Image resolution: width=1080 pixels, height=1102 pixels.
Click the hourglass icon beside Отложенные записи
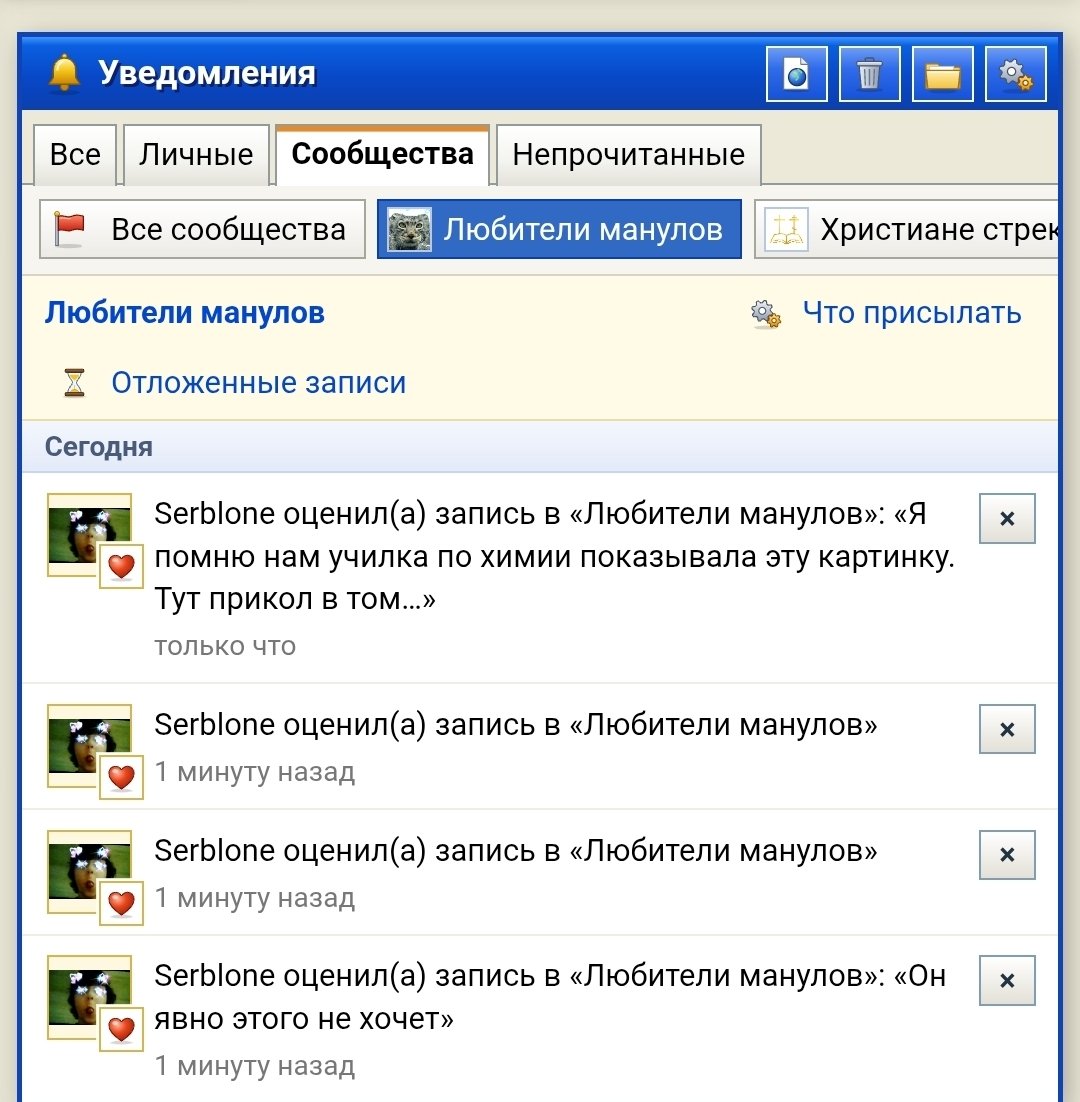[x=74, y=383]
